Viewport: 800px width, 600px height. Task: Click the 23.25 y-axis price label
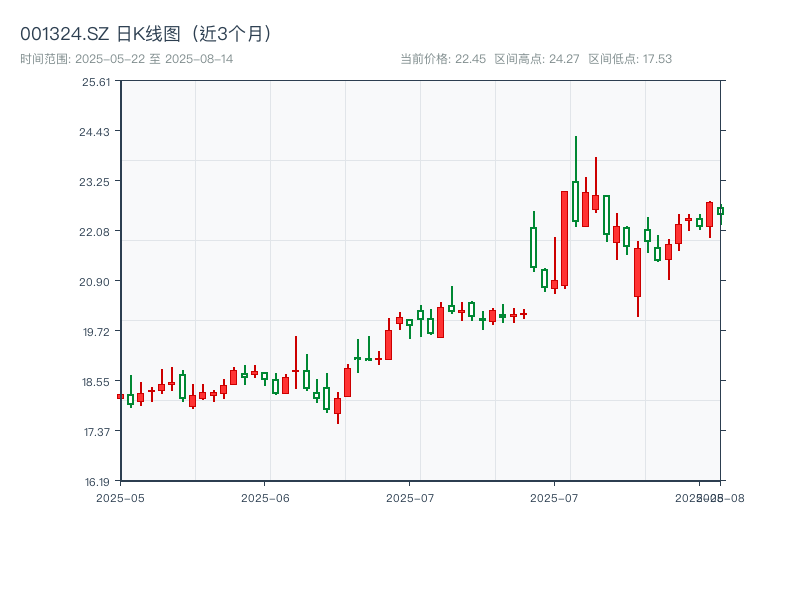[96, 182]
